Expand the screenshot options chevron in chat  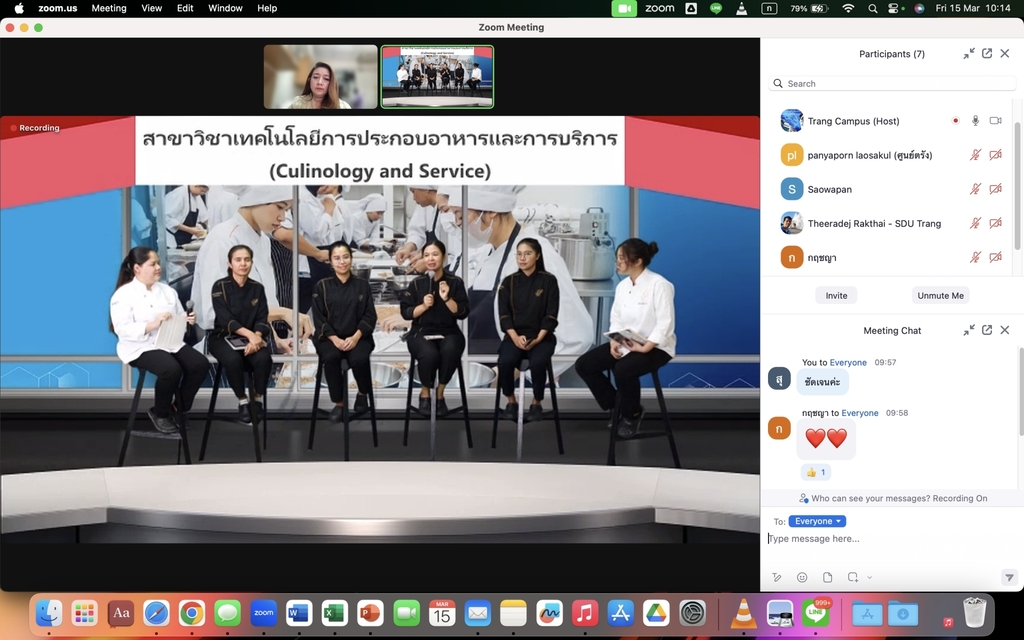pyautogui.click(x=870, y=577)
